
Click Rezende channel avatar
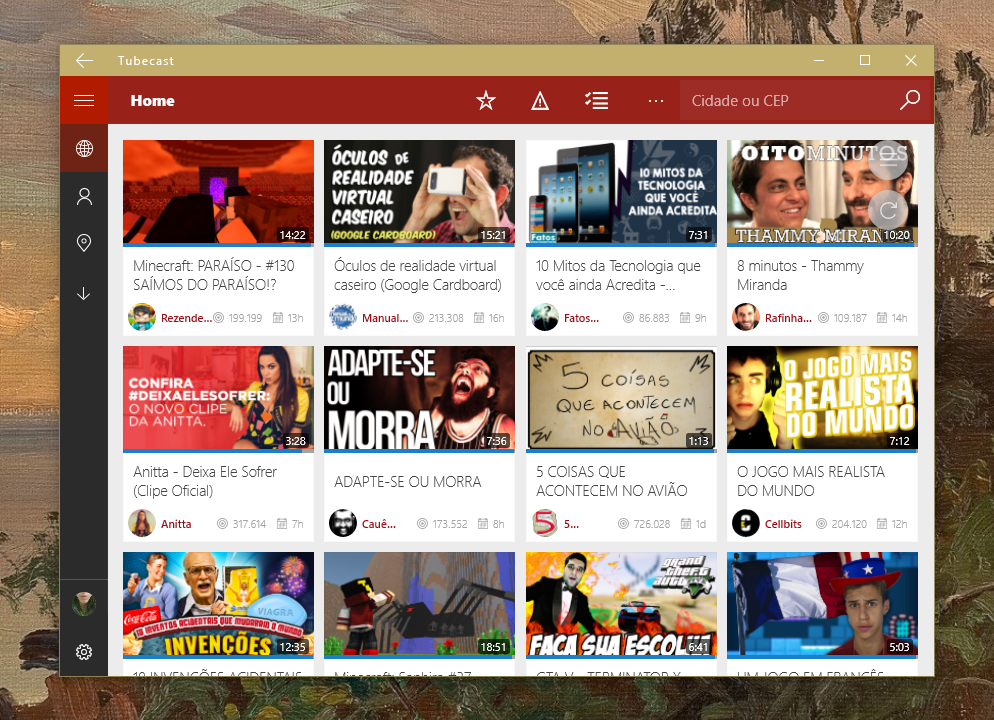142,317
